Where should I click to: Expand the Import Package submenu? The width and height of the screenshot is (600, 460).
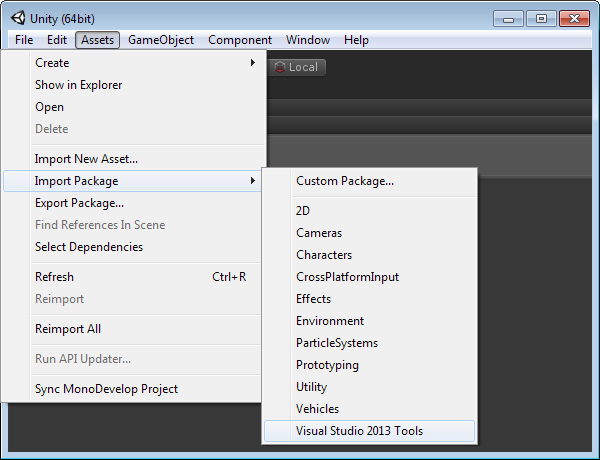(132, 181)
